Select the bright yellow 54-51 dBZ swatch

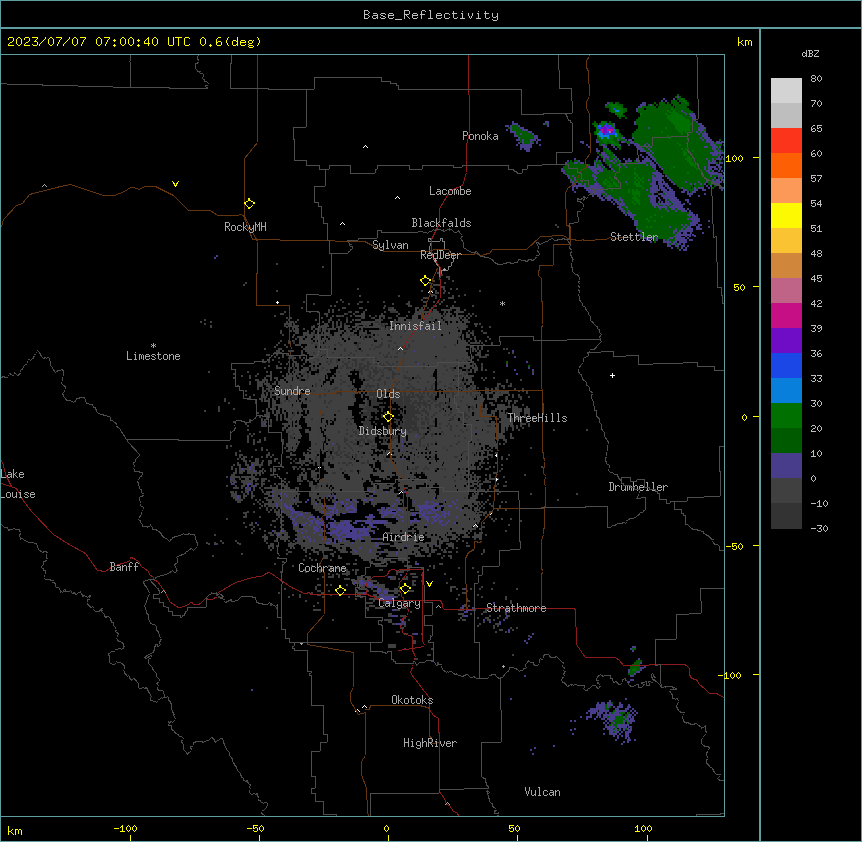[786, 215]
